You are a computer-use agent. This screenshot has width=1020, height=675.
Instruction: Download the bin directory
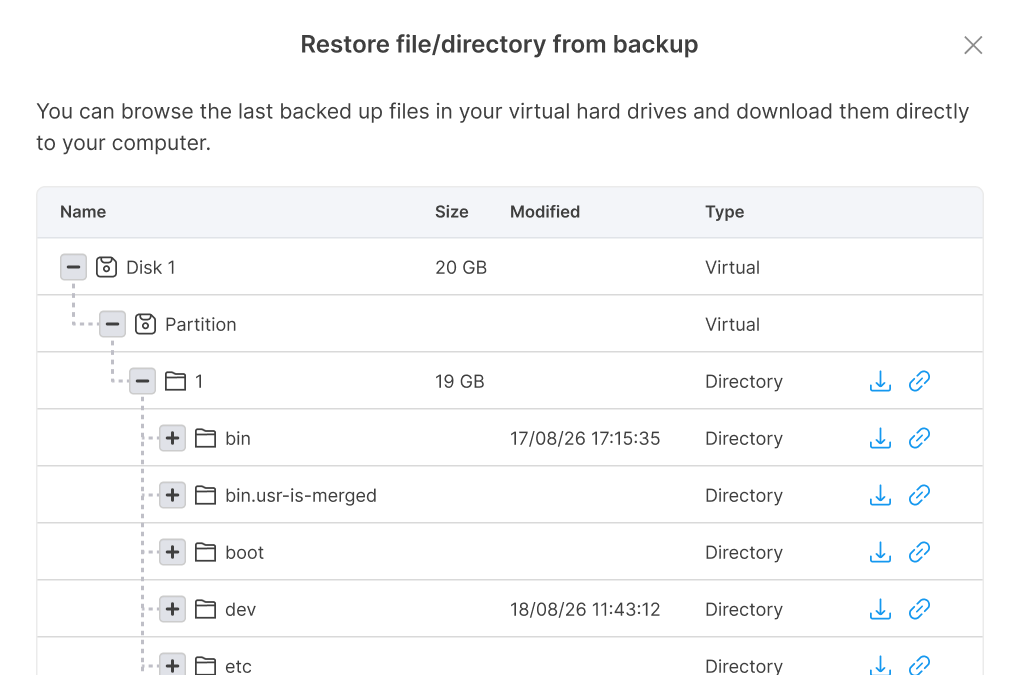coord(880,438)
